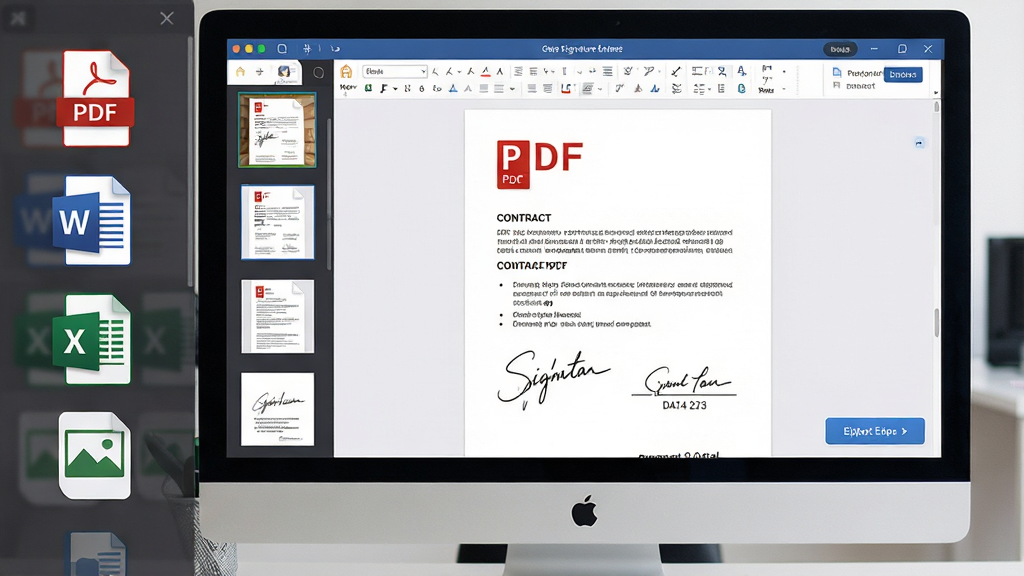Collapse the ribbon with small corner arrow
The image size is (1024, 576).
pyautogui.click(x=936, y=93)
